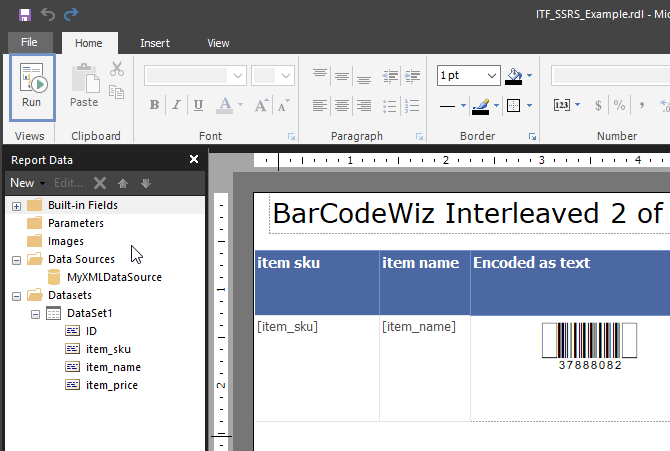Click the Delete X icon in Report Data
The width and height of the screenshot is (670, 451).
pos(100,183)
